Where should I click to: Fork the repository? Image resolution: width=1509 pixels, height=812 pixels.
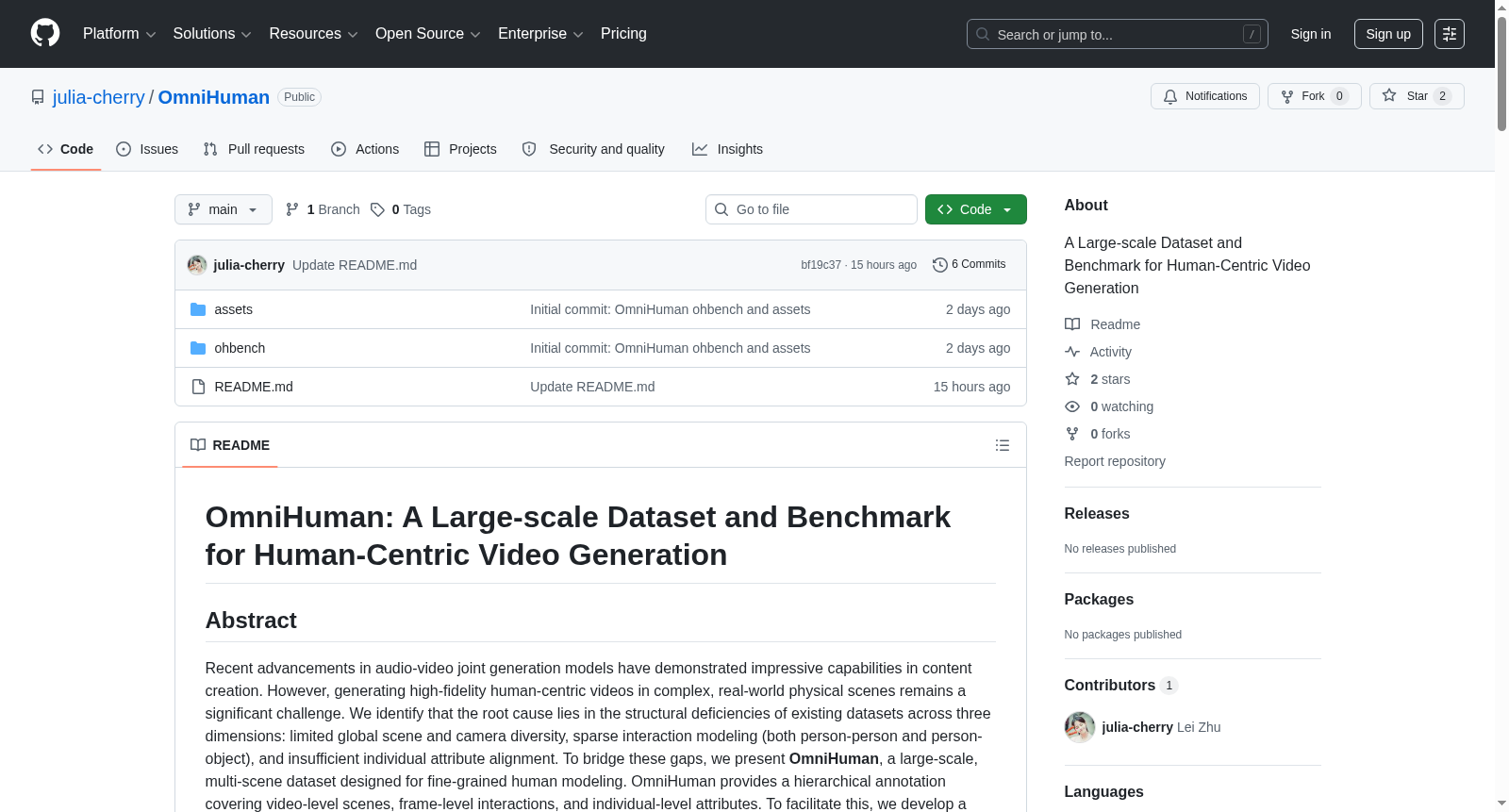click(x=1315, y=96)
